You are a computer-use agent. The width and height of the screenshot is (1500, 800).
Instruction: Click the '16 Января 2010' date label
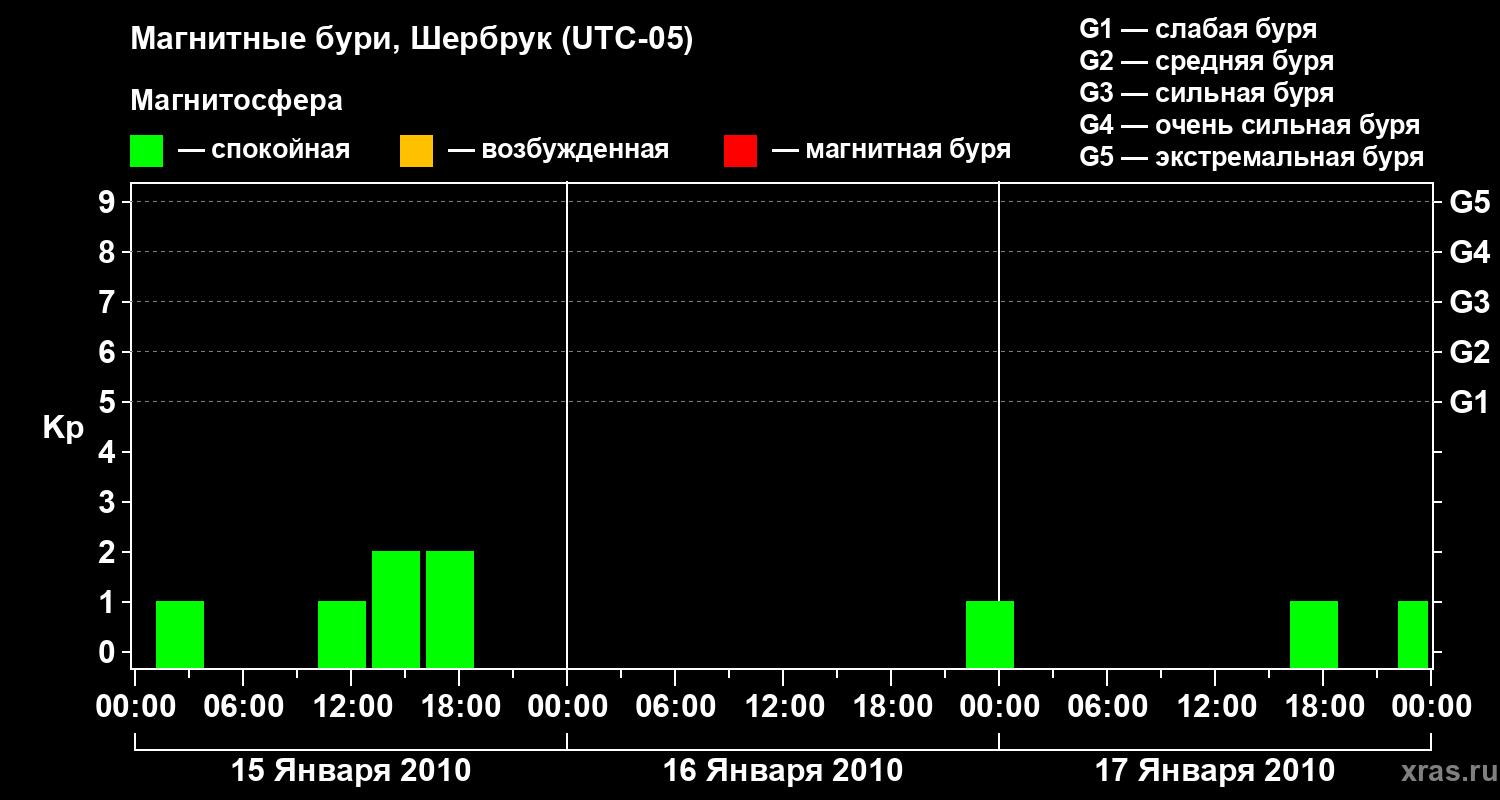click(x=783, y=770)
